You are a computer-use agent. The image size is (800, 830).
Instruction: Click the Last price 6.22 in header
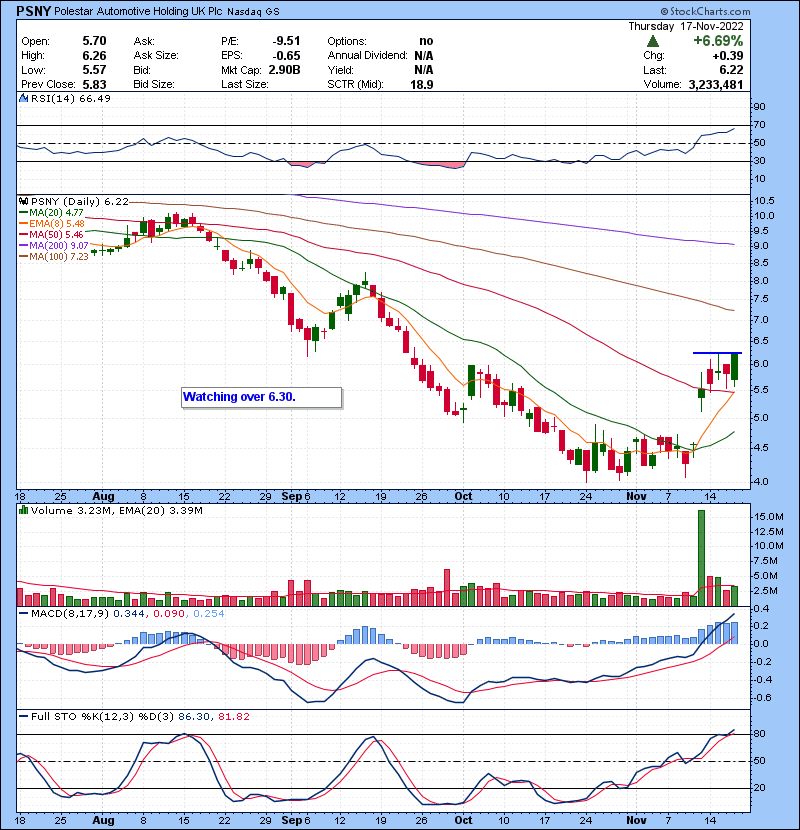tap(731, 70)
